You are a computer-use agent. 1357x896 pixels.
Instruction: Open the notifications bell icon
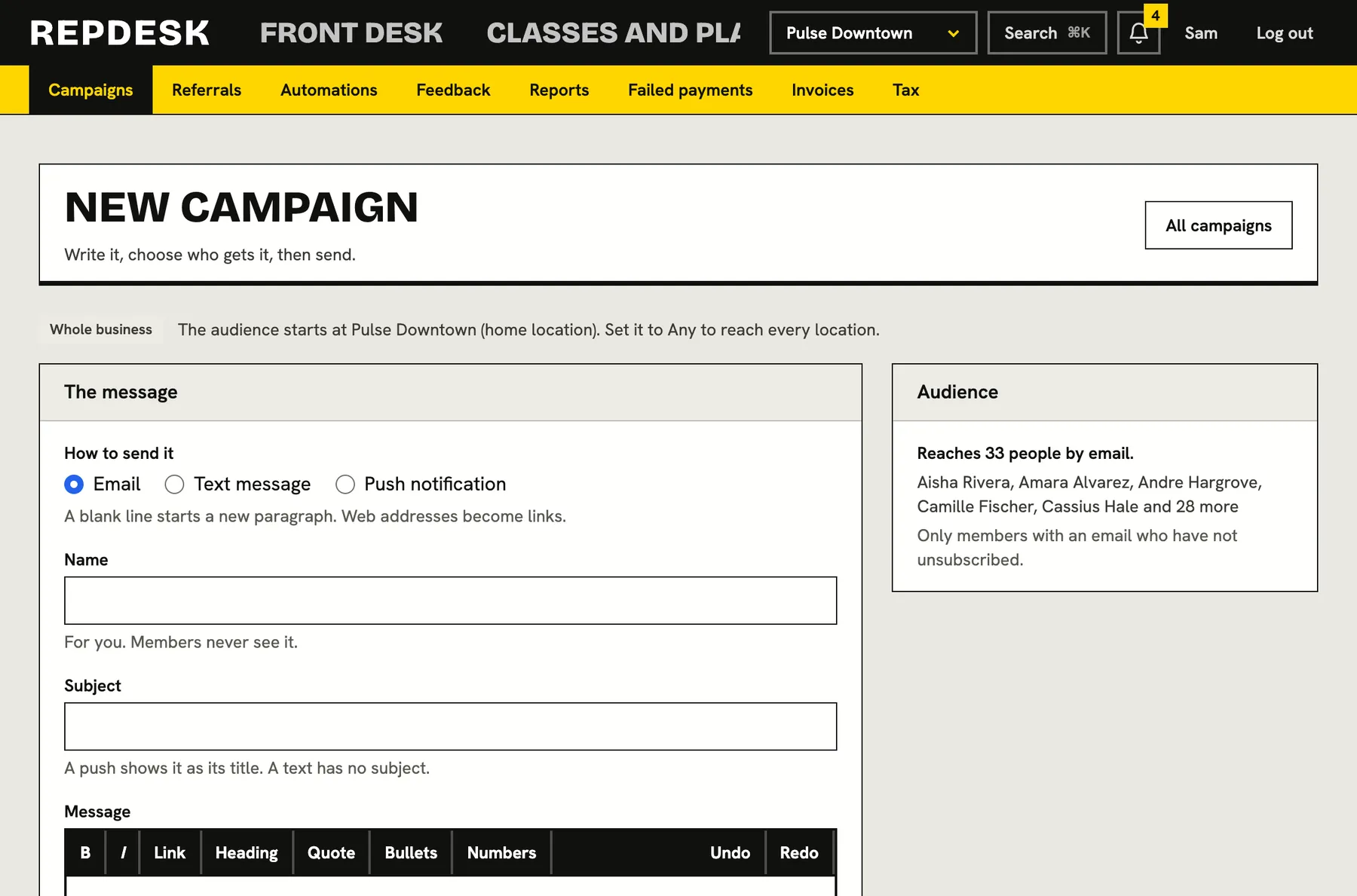[1138, 33]
